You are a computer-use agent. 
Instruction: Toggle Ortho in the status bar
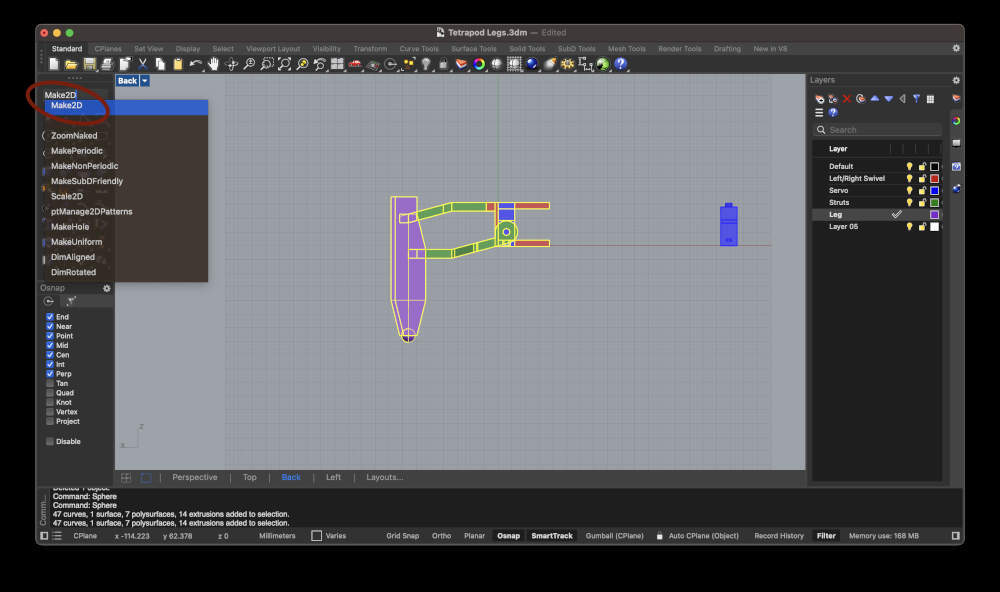coord(441,536)
